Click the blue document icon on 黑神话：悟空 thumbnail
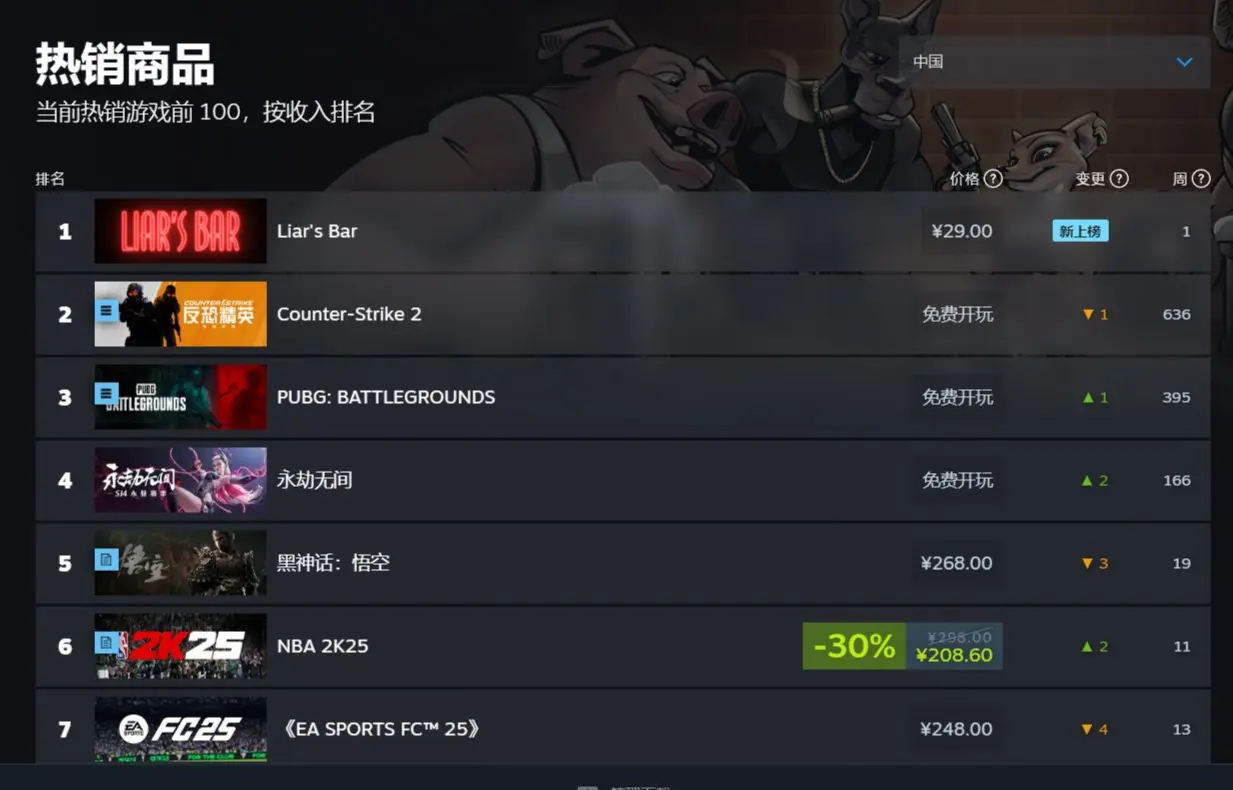Screen dimensions: 1233x790 click(x=107, y=560)
